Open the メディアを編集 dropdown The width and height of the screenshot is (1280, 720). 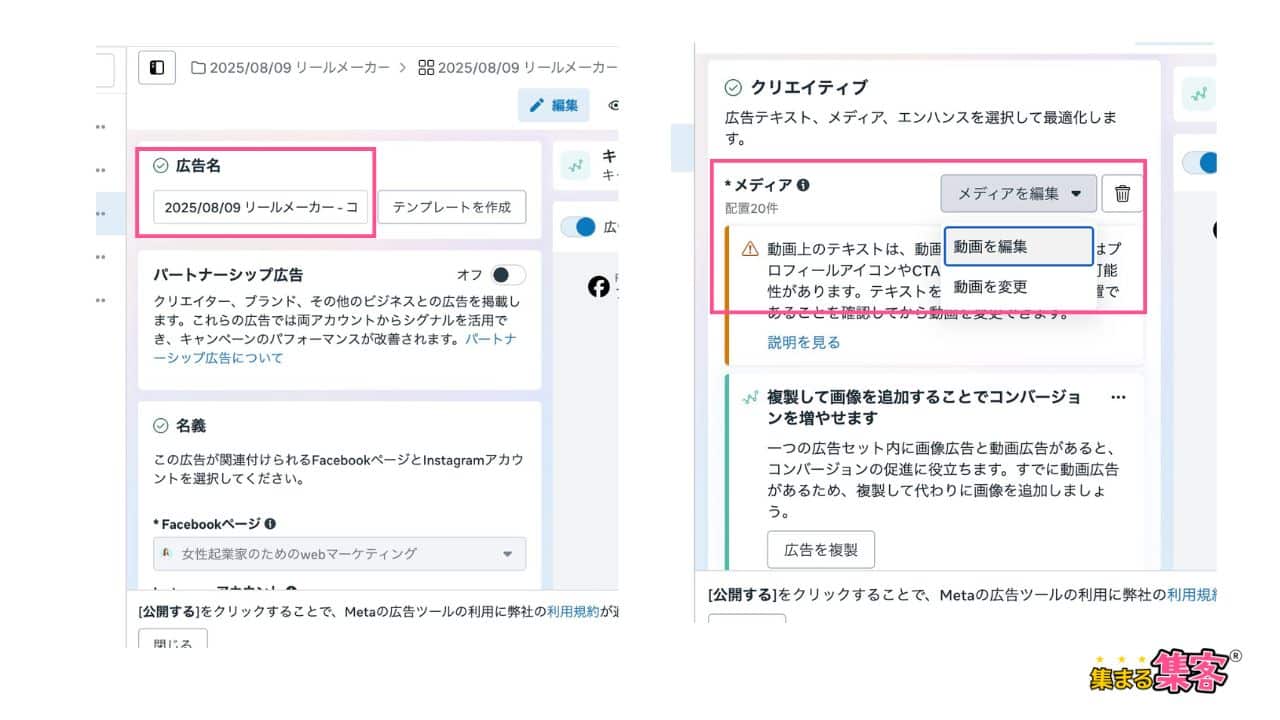(x=1018, y=194)
